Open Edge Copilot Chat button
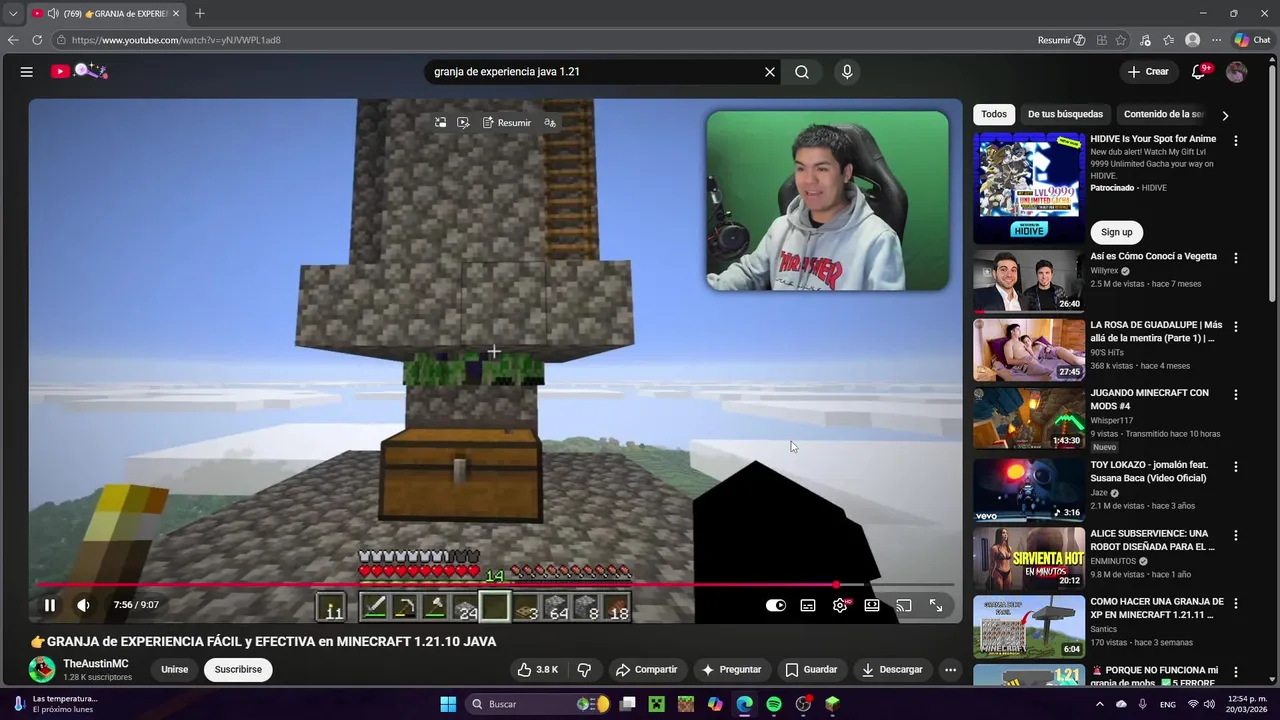1280x720 pixels. coord(1252,40)
